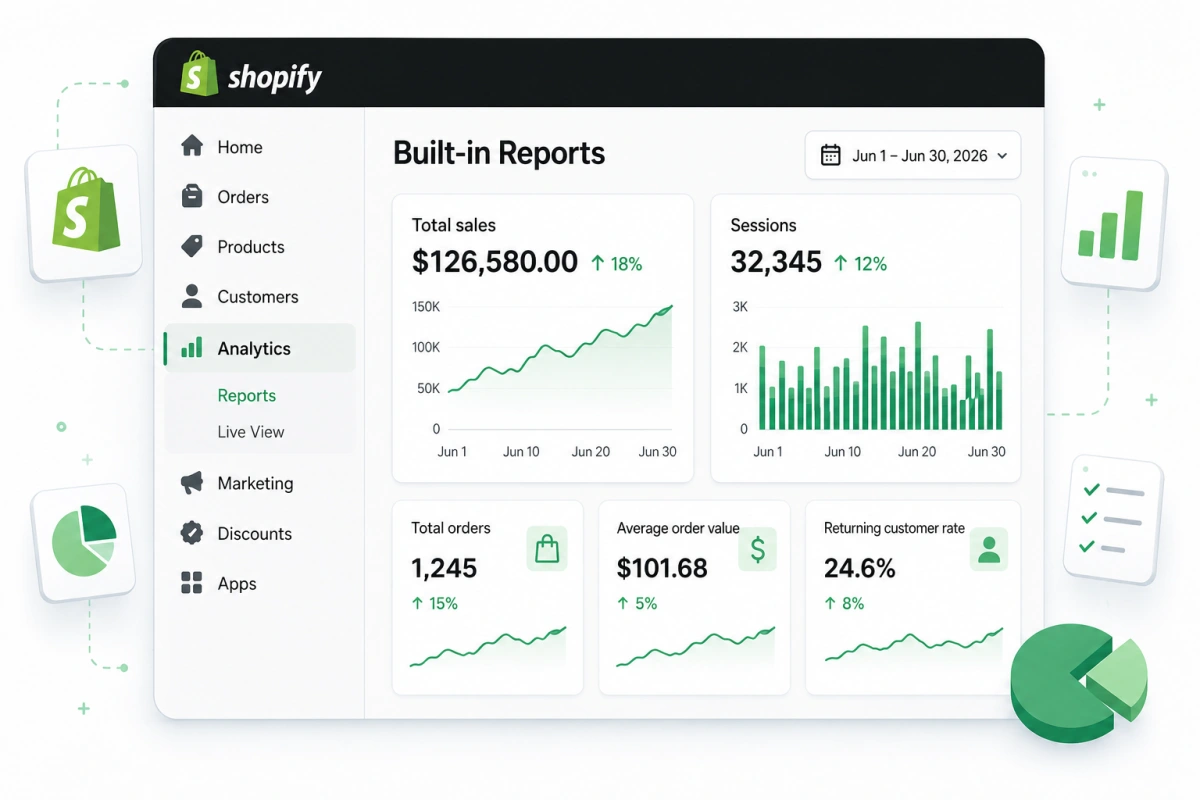Open Reports under Analytics
Viewport: 1200px width, 800px height.
246,396
